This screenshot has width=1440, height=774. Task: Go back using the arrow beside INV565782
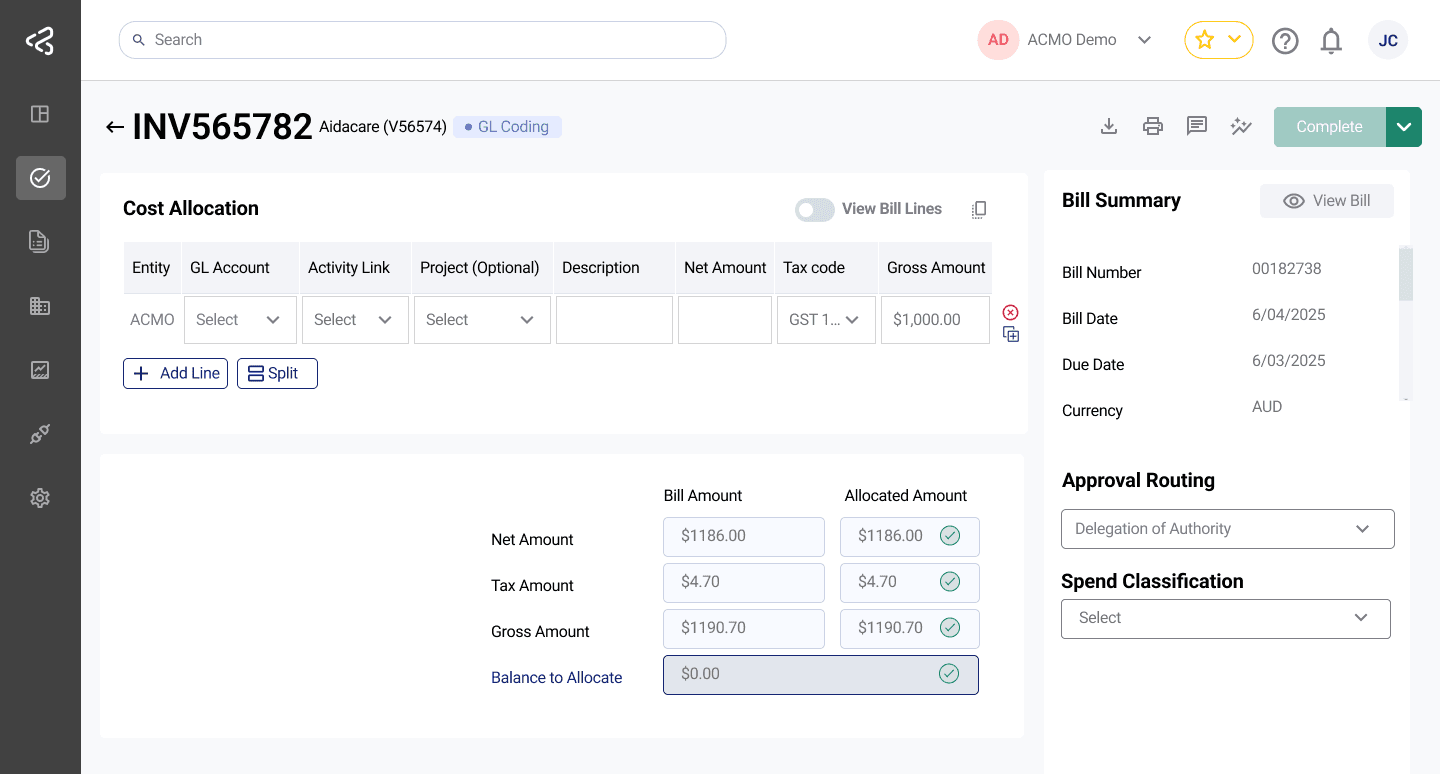[x=115, y=127]
